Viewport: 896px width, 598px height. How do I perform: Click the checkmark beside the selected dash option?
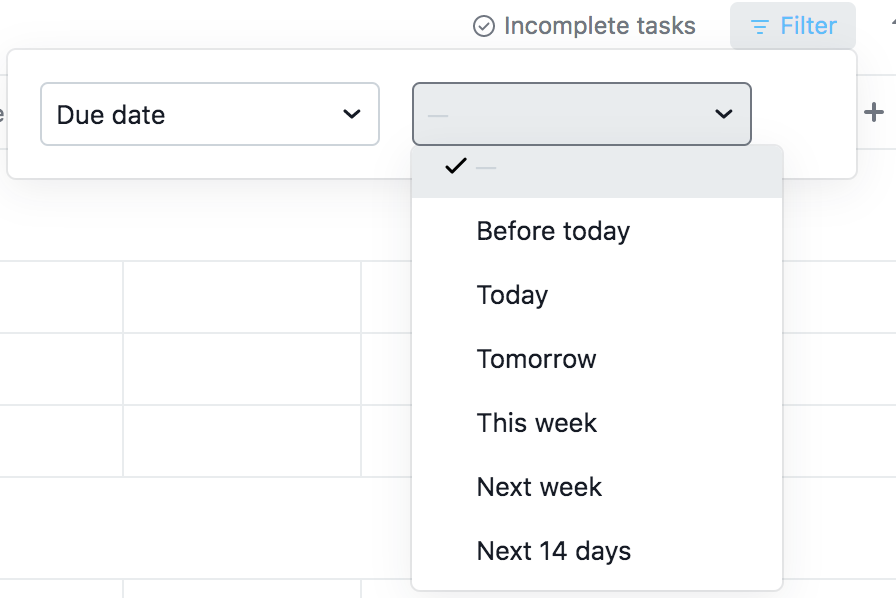pos(456,167)
